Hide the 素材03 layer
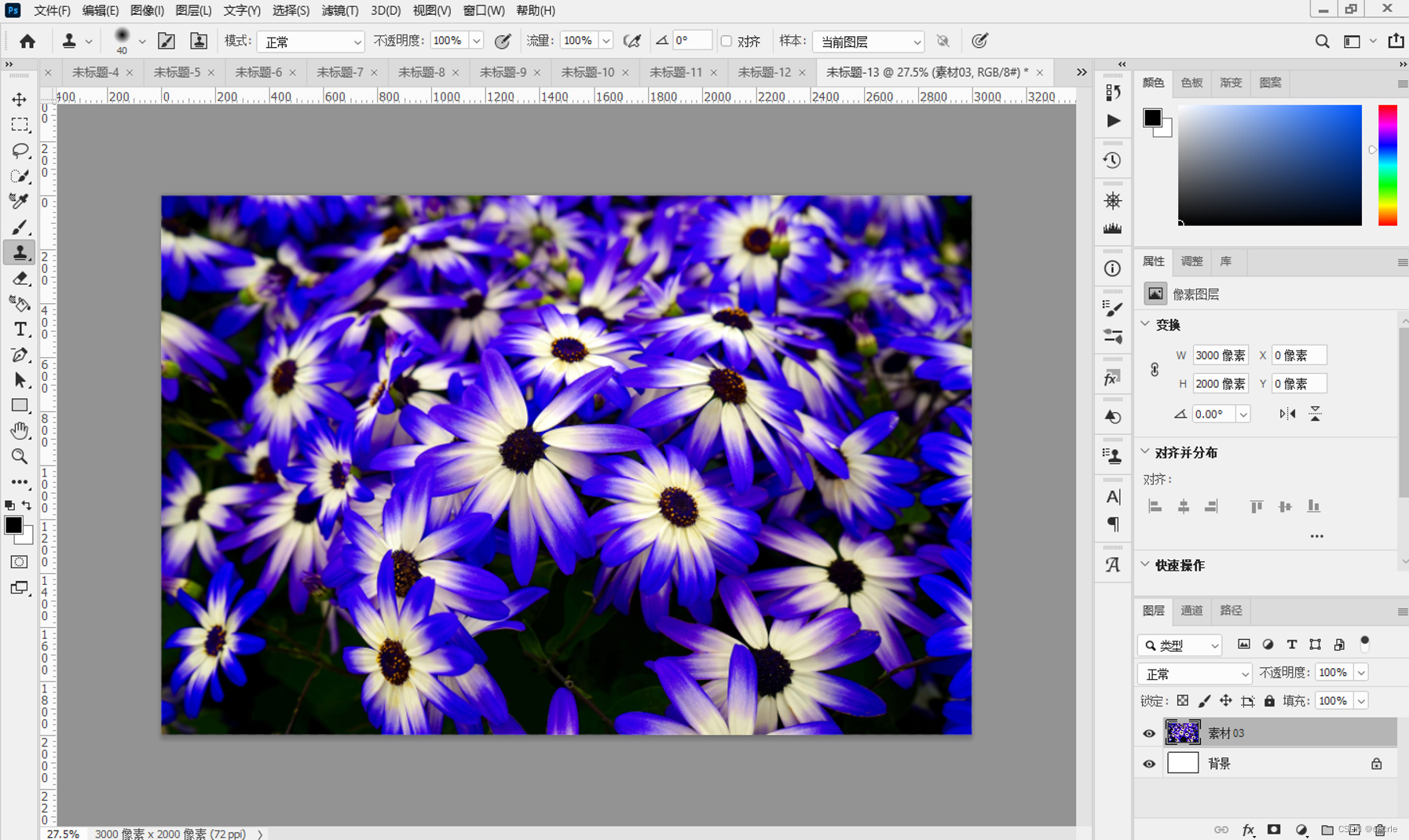Image resolution: width=1409 pixels, height=840 pixels. tap(1149, 733)
